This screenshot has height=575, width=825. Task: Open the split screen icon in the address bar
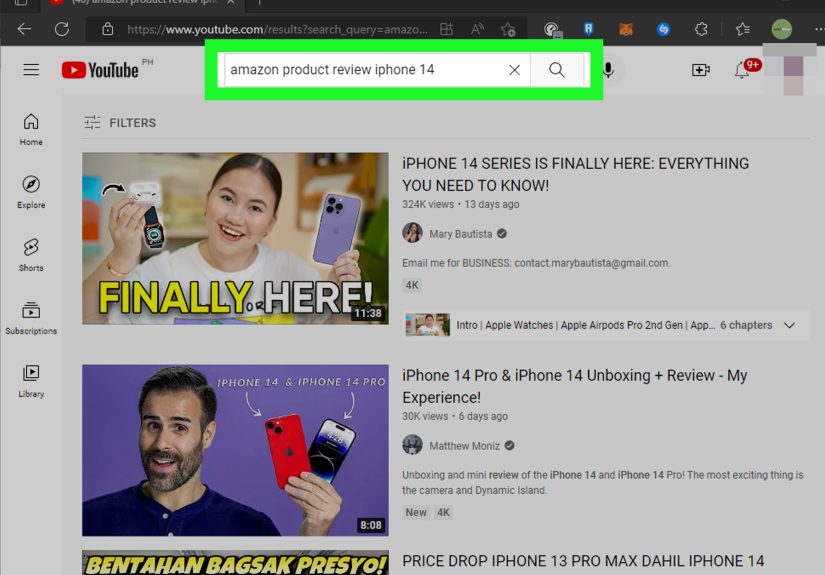[x=446, y=29]
